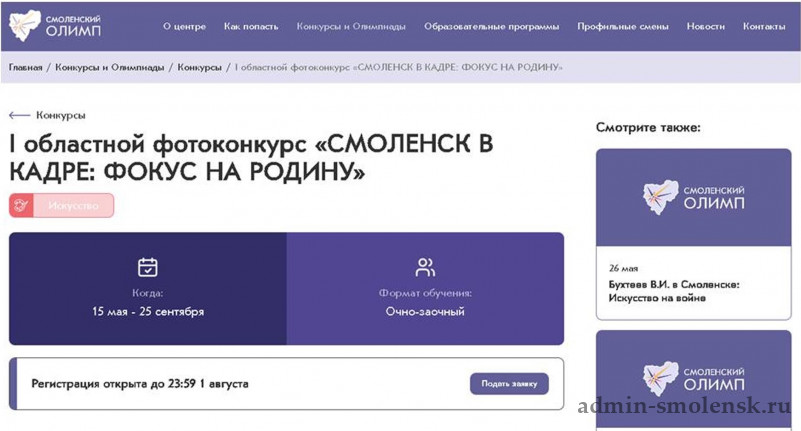Click the calendar icon above Когда
The height and width of the screenshot is (431, 801).
pyautogui.click(x=147, y=267)
